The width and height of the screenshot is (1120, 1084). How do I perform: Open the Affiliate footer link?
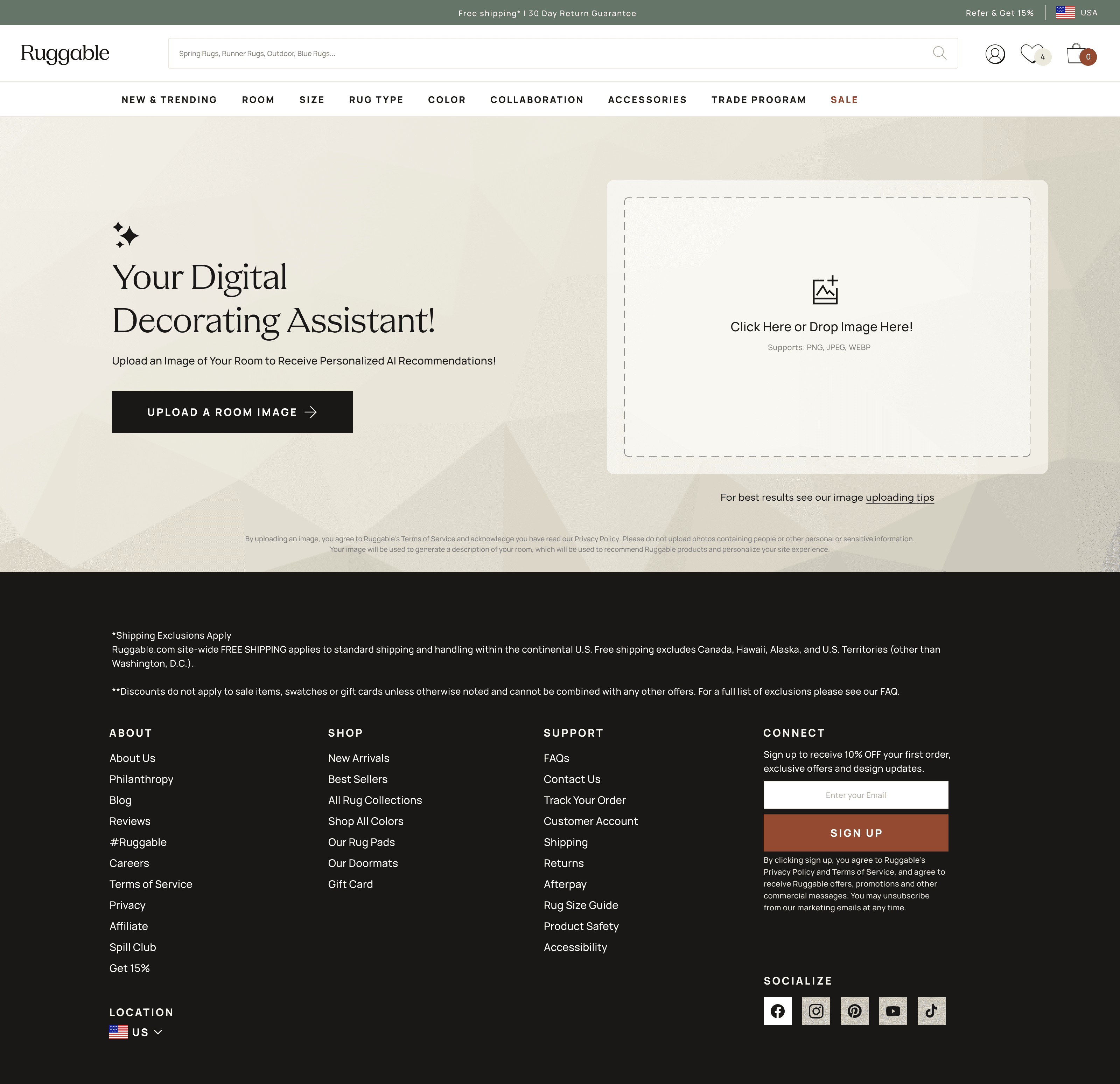(x=128, y=926)
